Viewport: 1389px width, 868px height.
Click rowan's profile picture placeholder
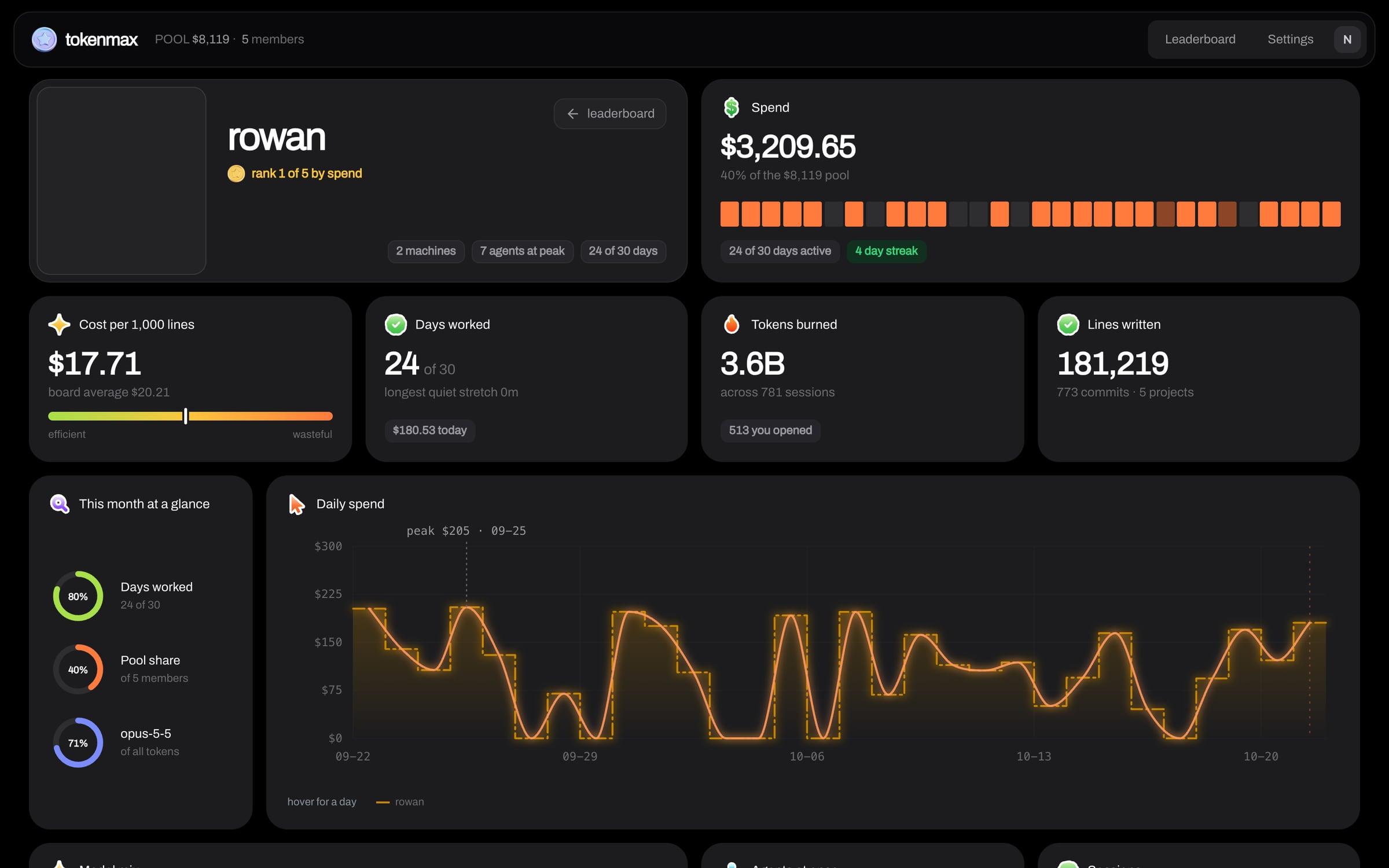click(122, 181)
